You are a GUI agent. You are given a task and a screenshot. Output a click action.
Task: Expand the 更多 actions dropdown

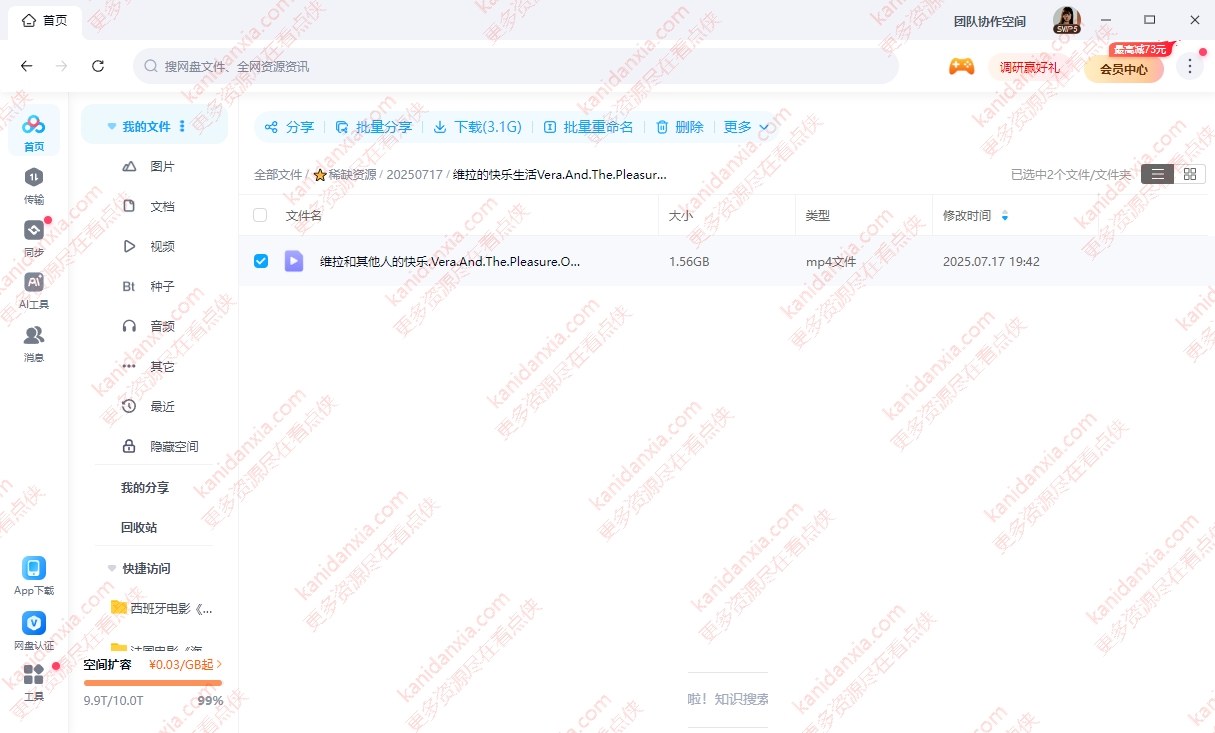tap(746, 127)
